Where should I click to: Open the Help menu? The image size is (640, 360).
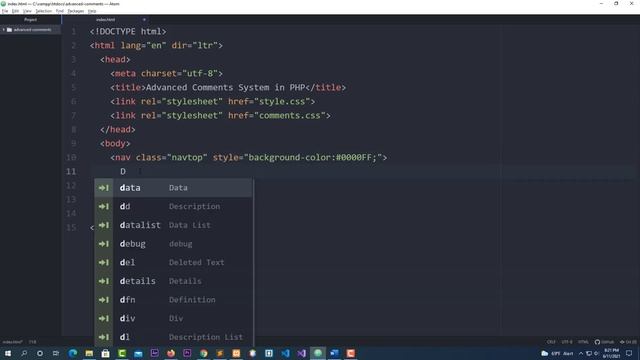pos(92,11)
